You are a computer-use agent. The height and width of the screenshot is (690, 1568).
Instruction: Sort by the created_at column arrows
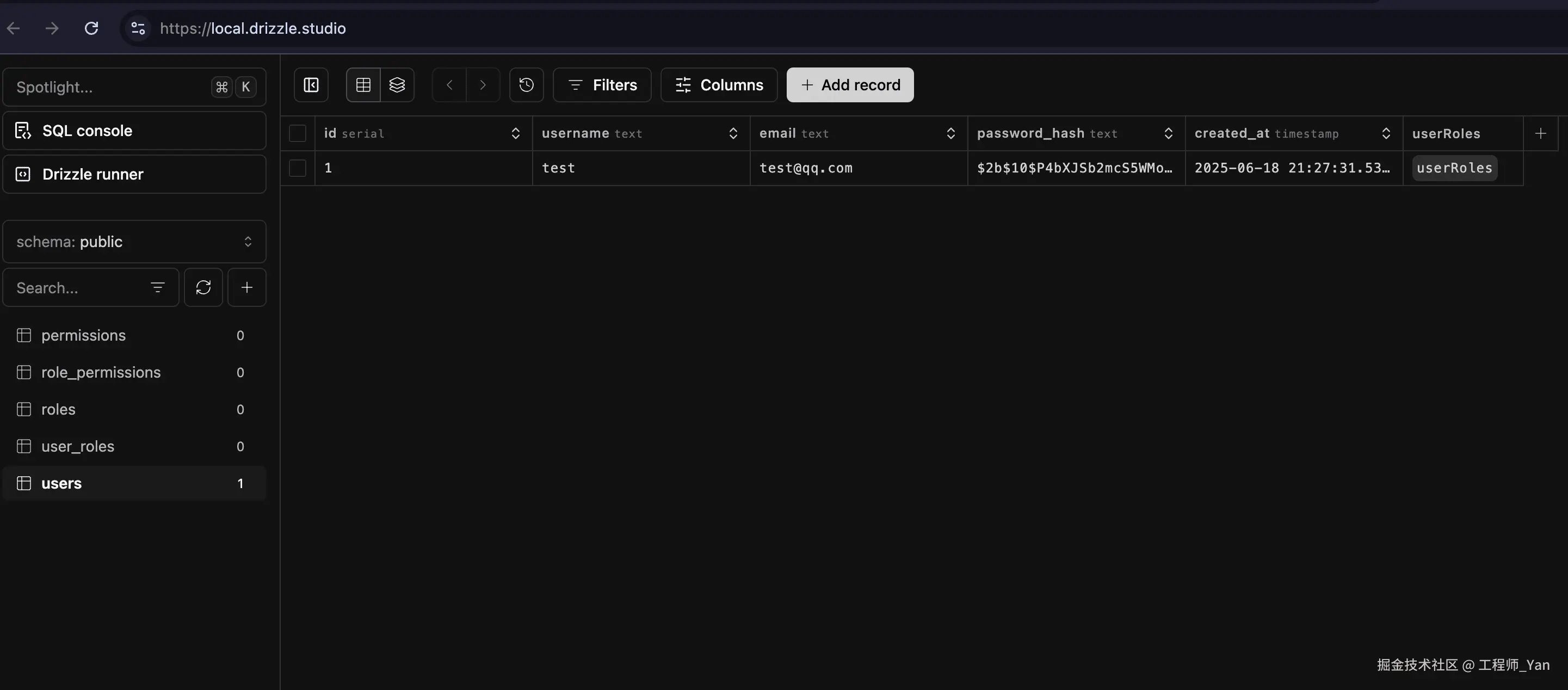tap(1386, 133)
